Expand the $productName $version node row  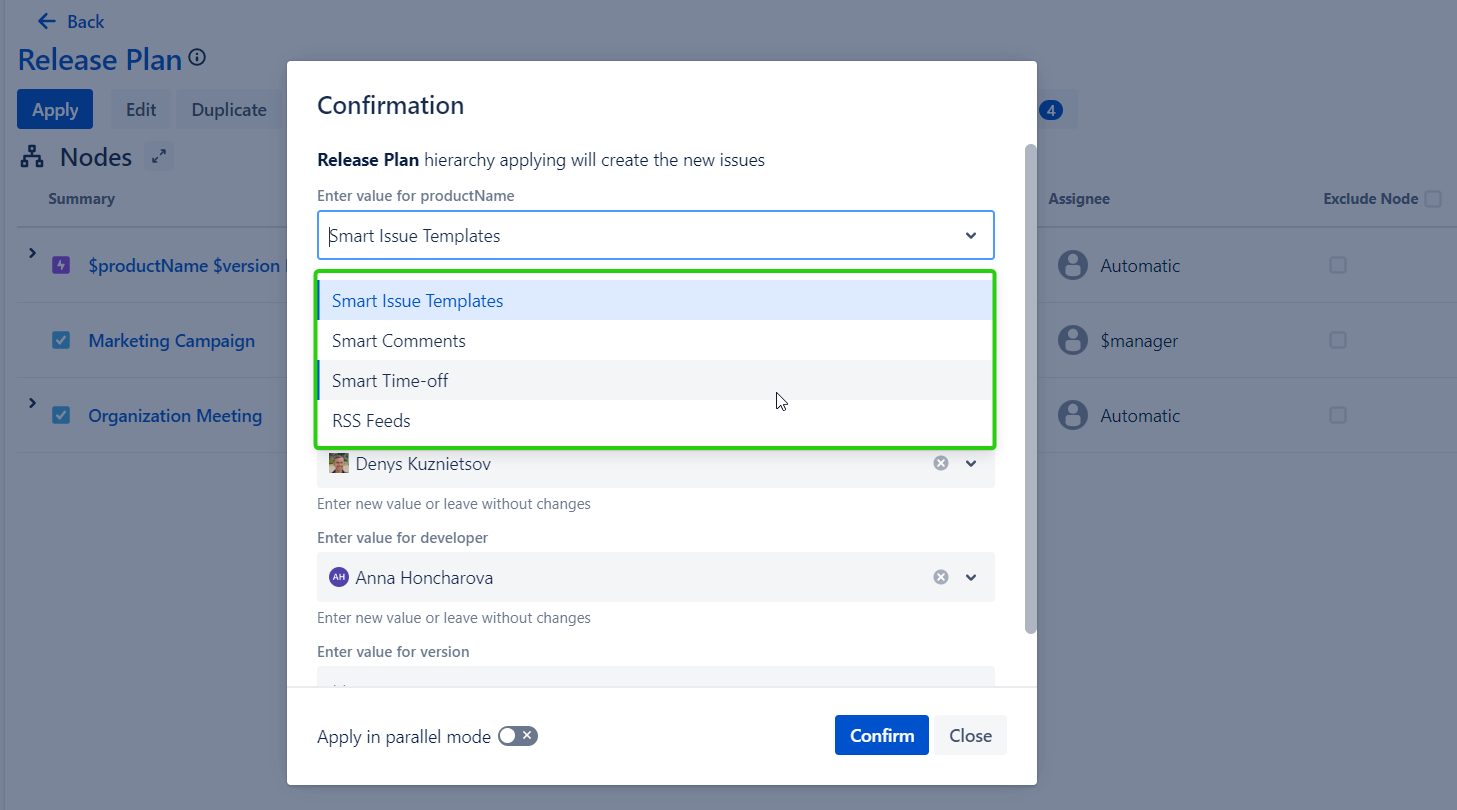click(32, 254)
